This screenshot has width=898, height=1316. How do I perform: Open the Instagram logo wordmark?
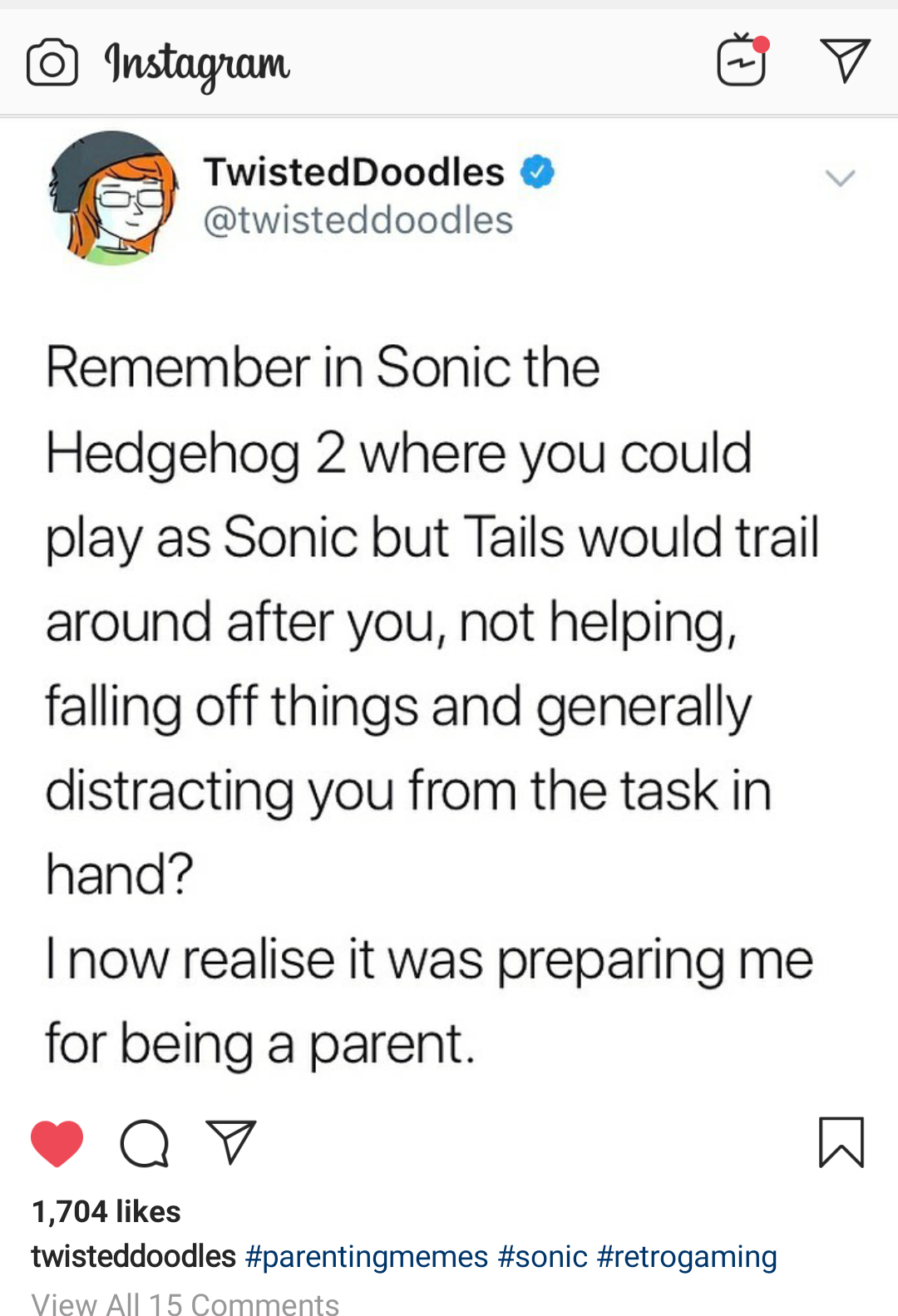tap(197, 65)
